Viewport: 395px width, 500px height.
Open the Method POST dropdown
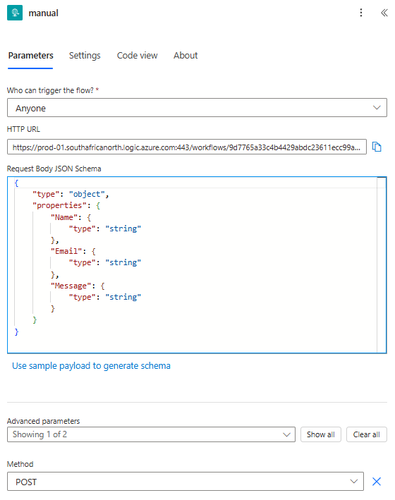pos(185,481)
